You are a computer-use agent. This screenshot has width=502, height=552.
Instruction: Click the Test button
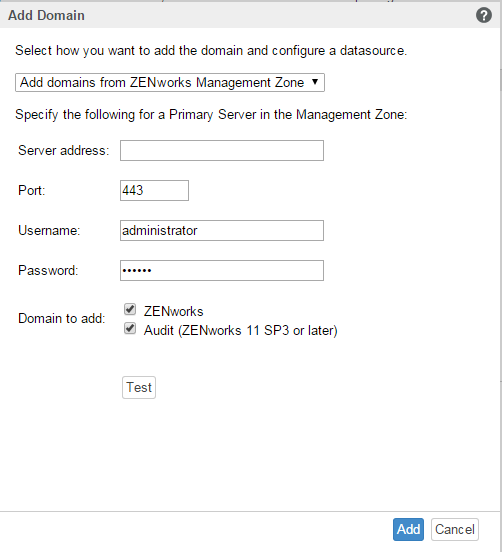pyautogui.click(x=139, y=388)
